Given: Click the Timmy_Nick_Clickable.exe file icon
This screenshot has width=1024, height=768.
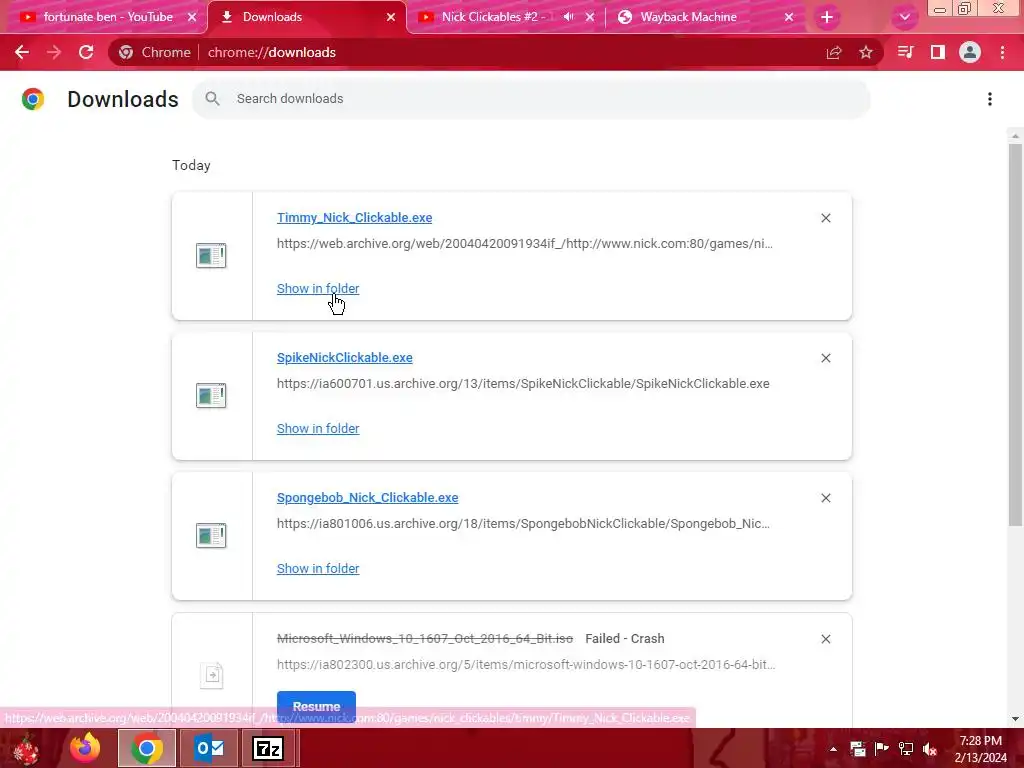Looking at the screenshot, I should click(x=211, y=256).
